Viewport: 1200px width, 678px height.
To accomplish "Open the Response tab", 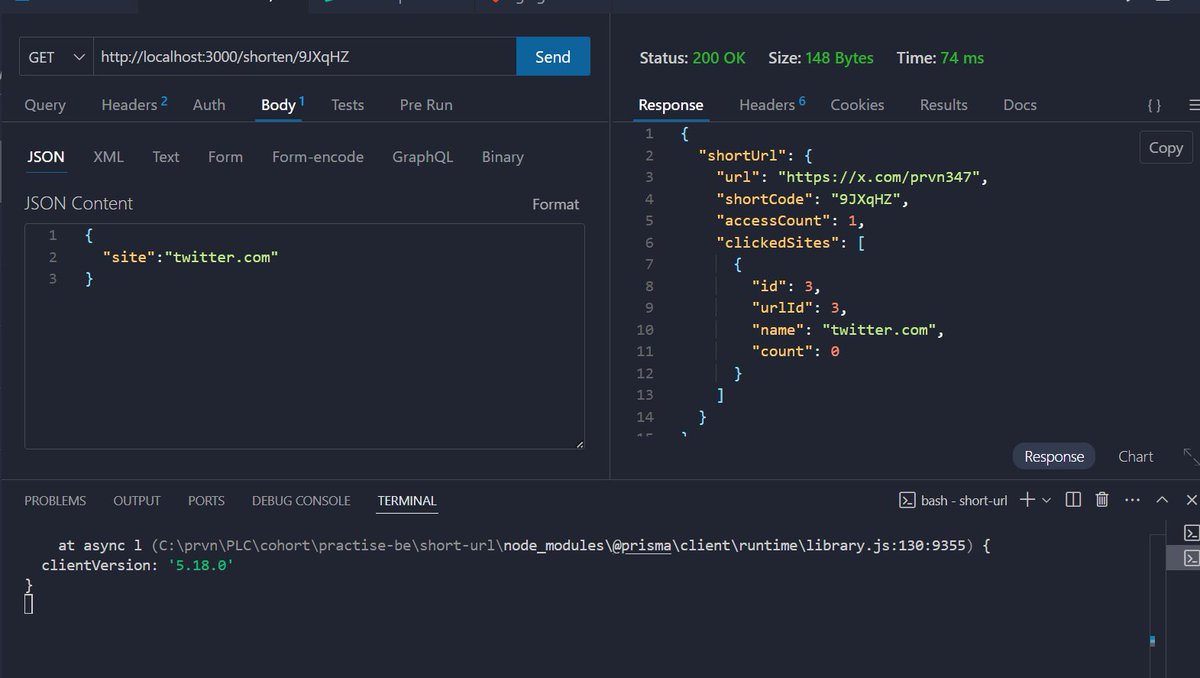I will (x=670, y=105).
